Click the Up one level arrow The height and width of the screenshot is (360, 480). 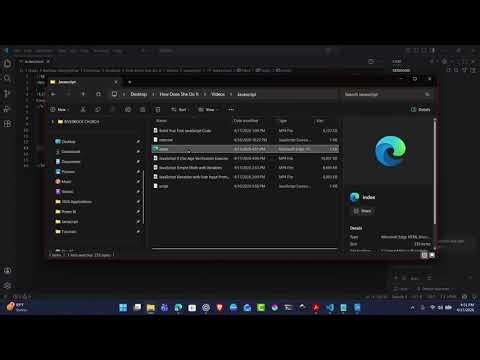(x=83, y=94)
